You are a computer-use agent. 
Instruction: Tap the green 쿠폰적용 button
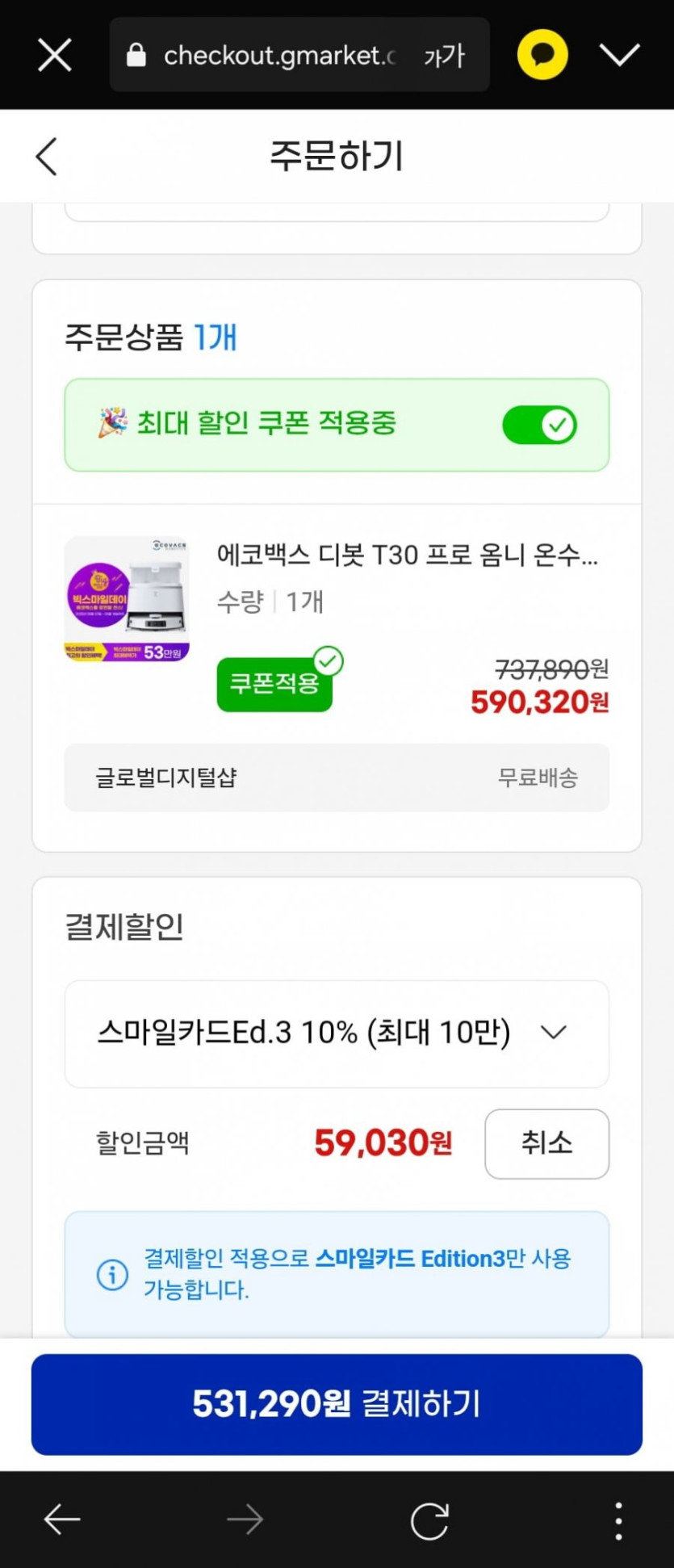click(274, 684)
